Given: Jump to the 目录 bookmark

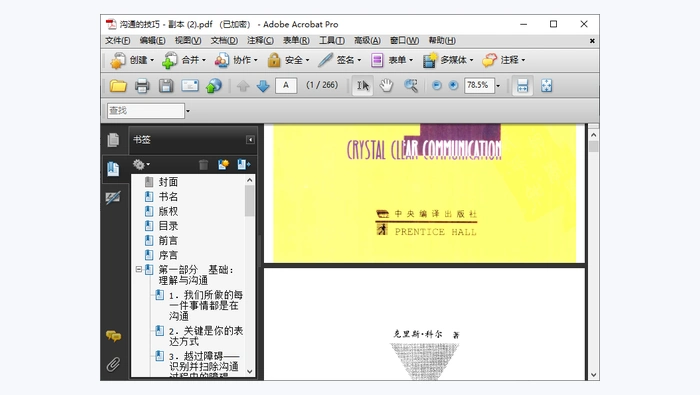Looking at the screenshot, I should click(168, 226).
